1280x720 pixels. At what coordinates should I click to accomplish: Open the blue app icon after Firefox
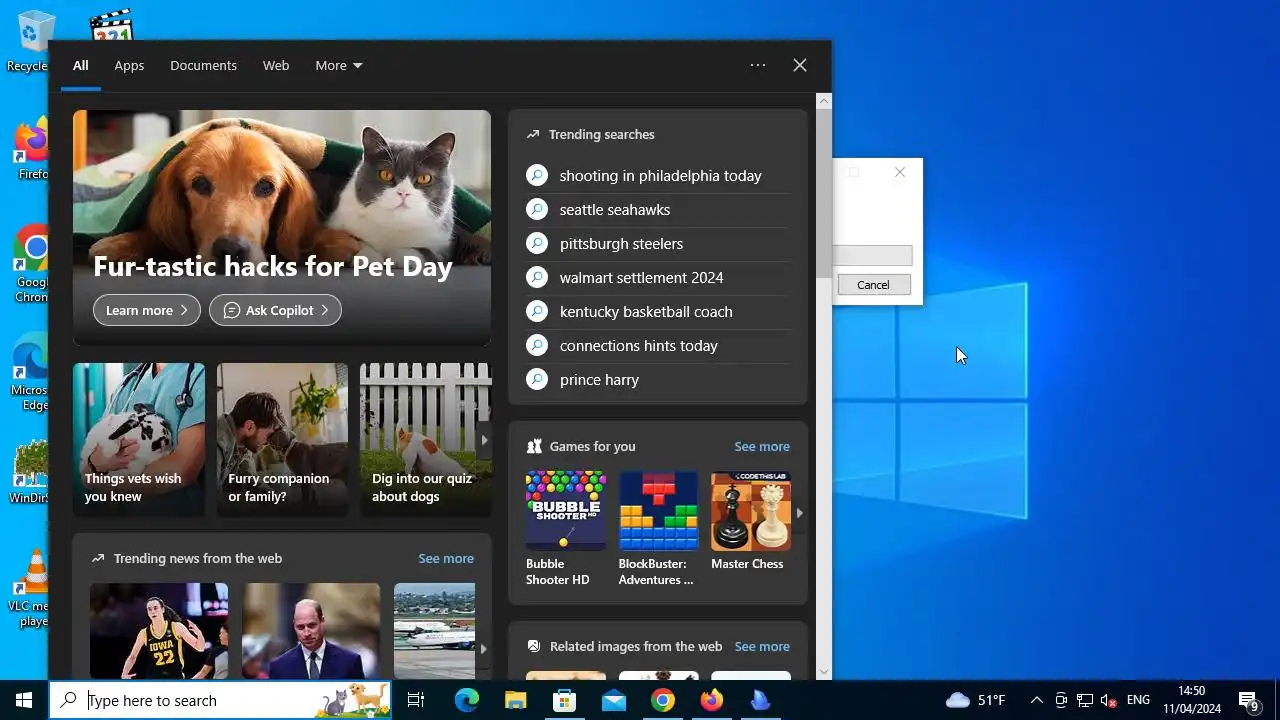[x=760, y=700]
